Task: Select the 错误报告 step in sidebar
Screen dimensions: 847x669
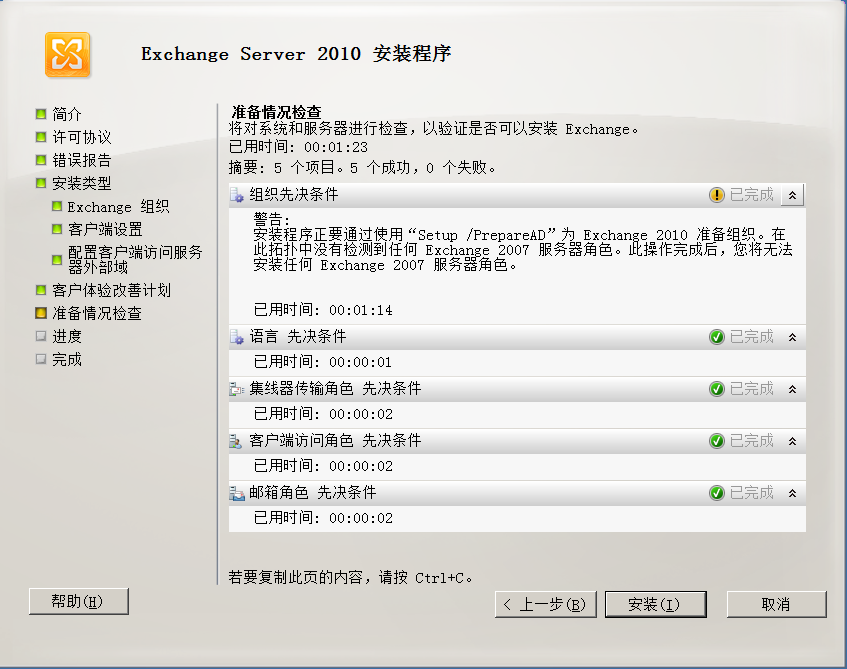Action: point(82,160)
